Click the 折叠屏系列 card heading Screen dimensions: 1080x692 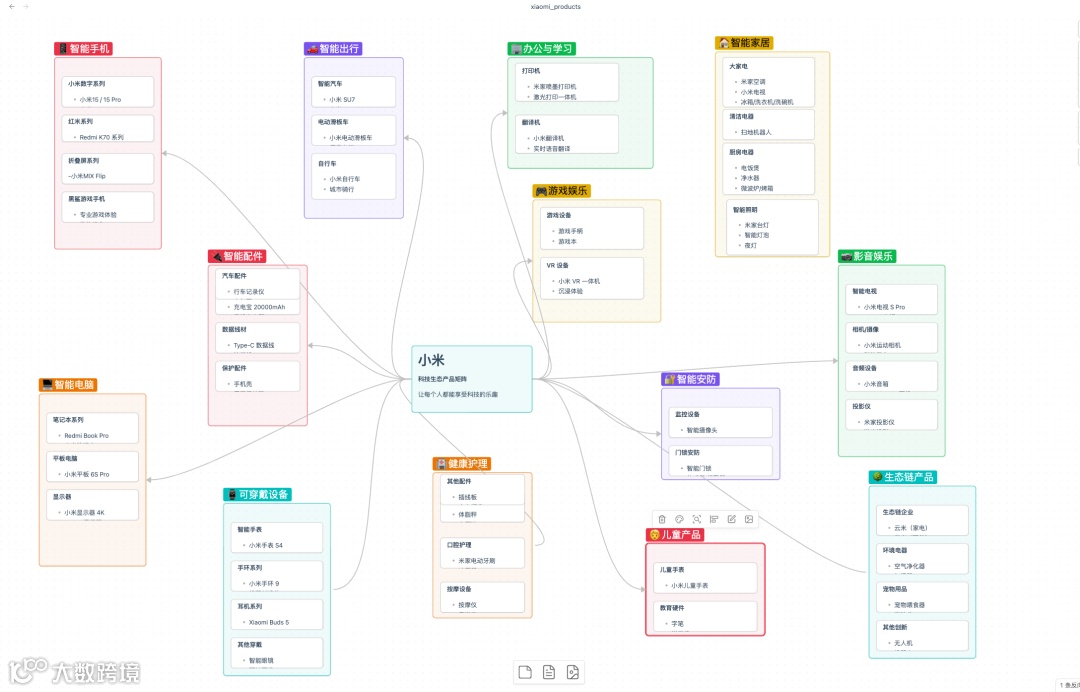(83, 160)
